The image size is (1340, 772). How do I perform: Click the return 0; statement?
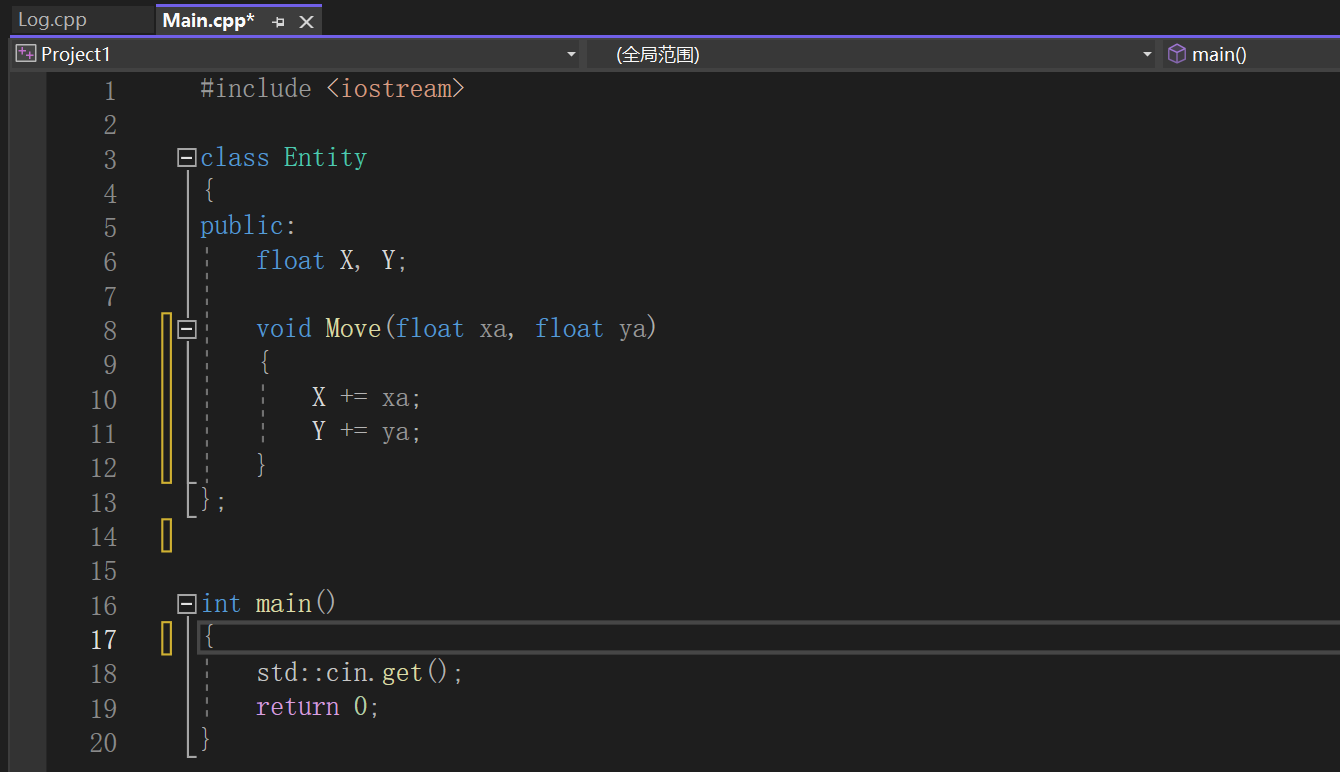[318, 707]
